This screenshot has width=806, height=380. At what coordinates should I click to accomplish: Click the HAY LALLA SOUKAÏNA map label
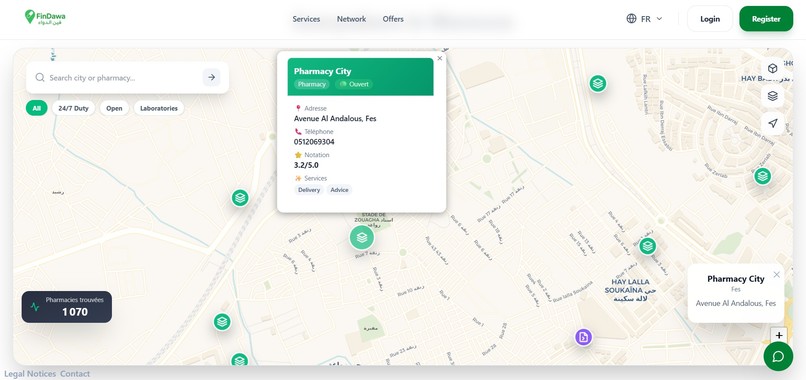630,290
